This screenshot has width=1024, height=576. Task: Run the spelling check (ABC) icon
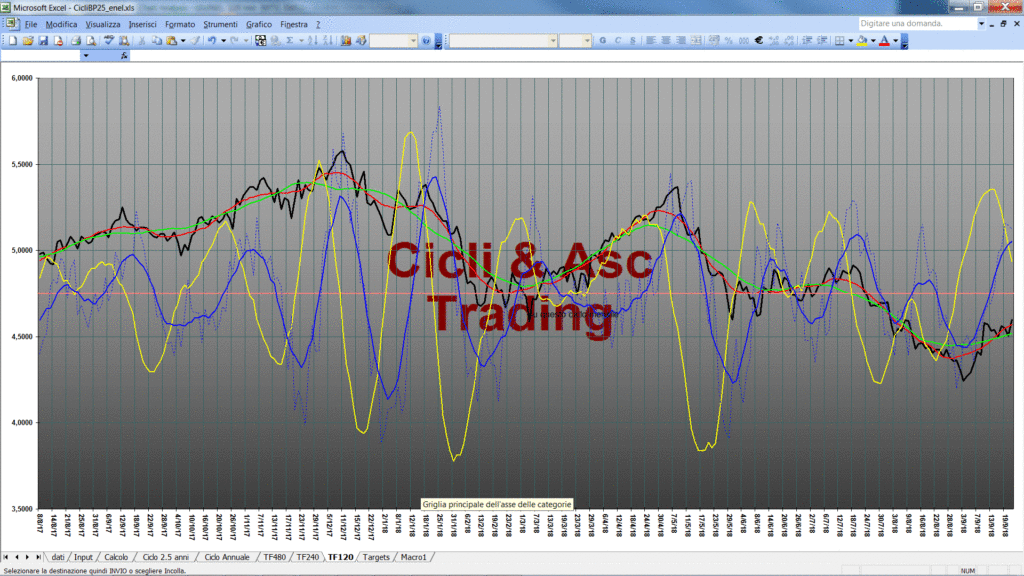point(109,40)
